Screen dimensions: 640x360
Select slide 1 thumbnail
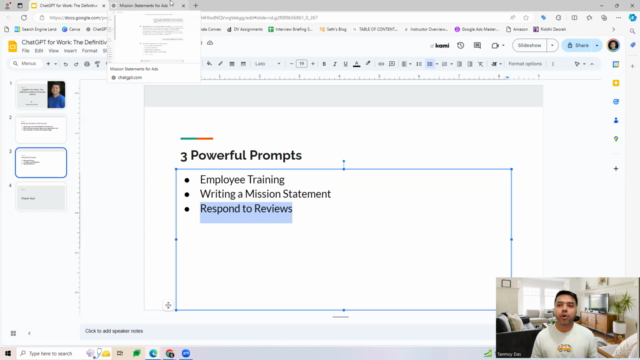pyautogui.click(x=41, y=95)
